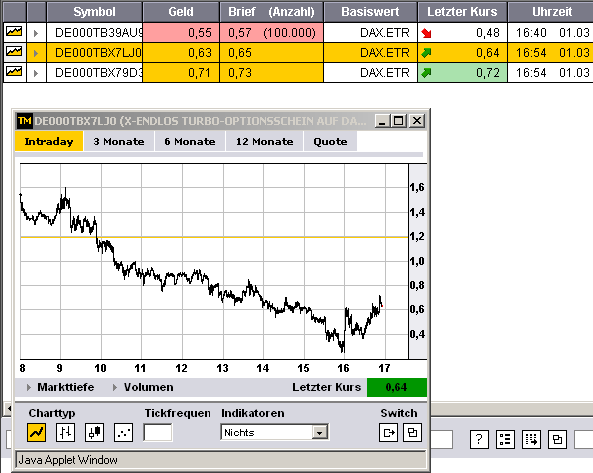The image size is (593, 473).
Task: Expand the DE000TBX79D3 row arrow
Action: coord(36,73)
